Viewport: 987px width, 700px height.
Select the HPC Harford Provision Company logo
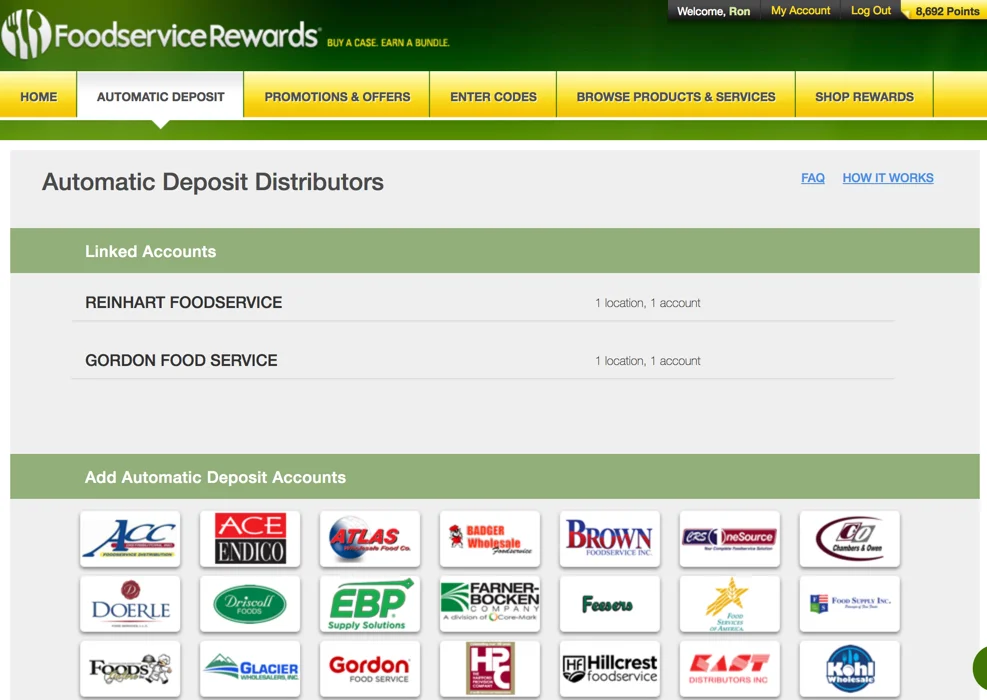point(490,669)
